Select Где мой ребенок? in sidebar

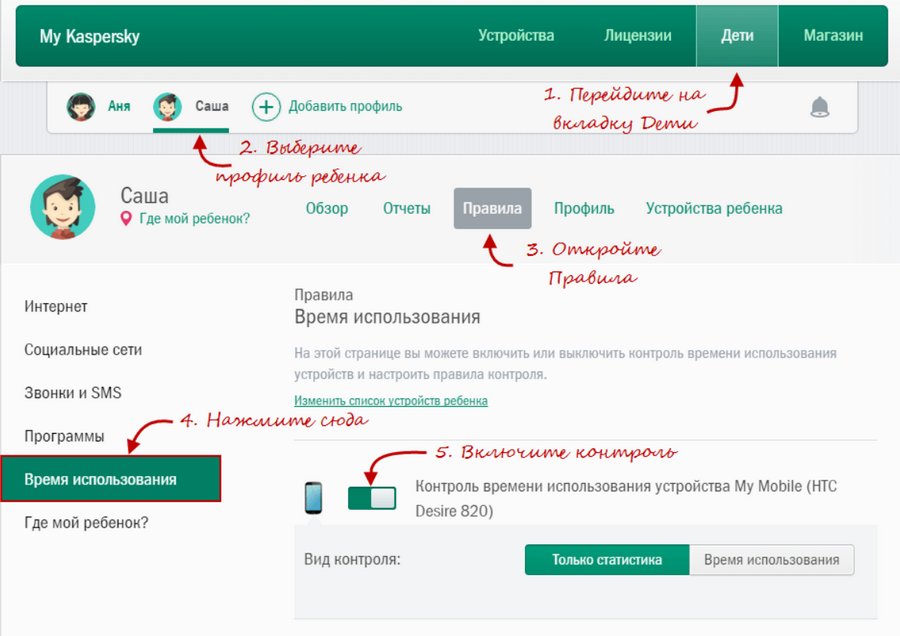(x=86, y=522)
